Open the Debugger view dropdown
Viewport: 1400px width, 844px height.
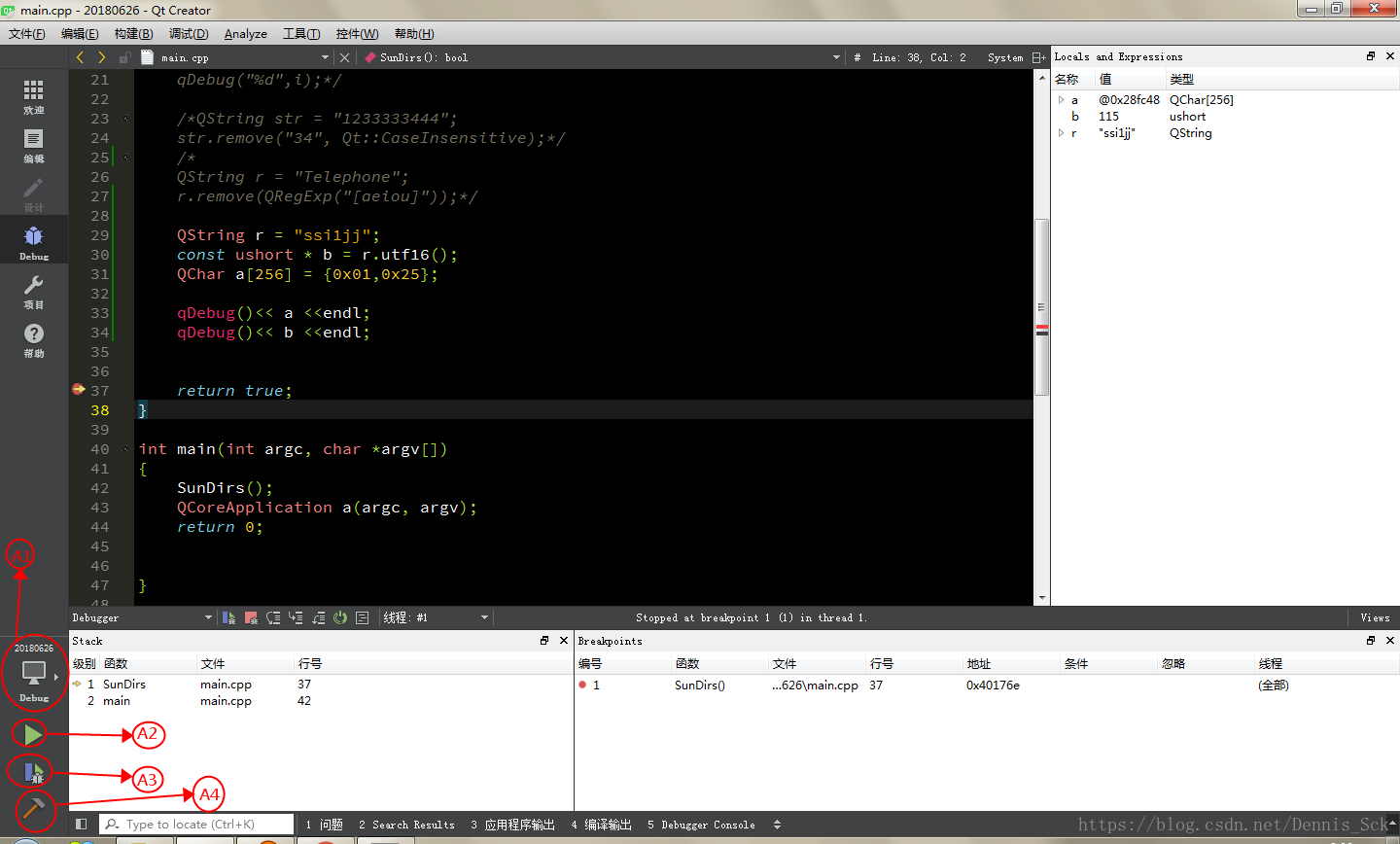click(x=142, y=617)
